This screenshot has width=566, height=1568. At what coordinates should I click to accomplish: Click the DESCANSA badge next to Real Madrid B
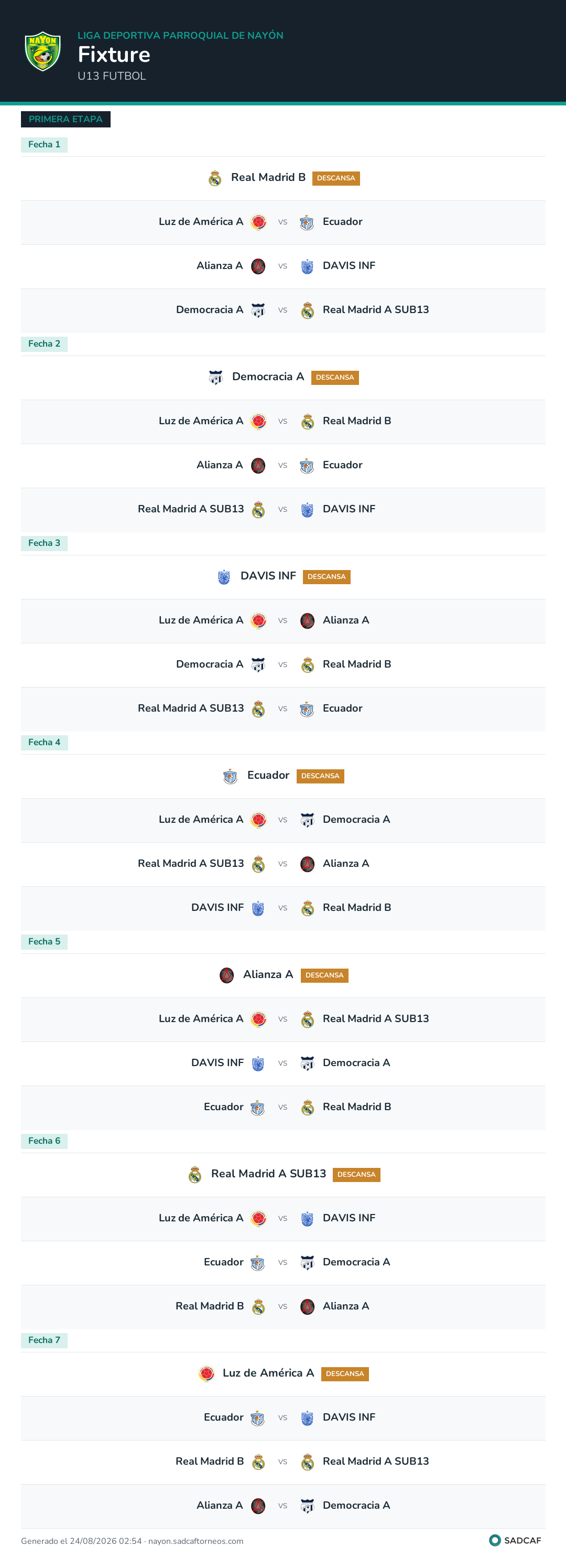[x=336, y=178]
